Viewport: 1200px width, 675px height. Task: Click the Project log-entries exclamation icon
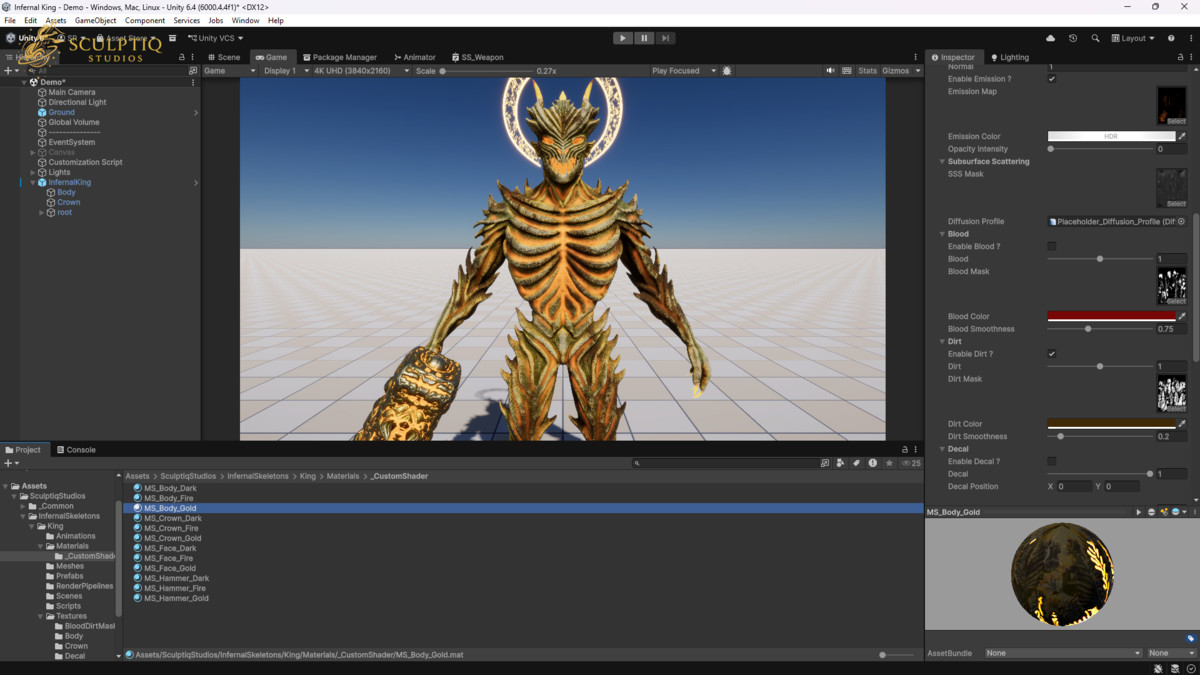tap(873, 463)
